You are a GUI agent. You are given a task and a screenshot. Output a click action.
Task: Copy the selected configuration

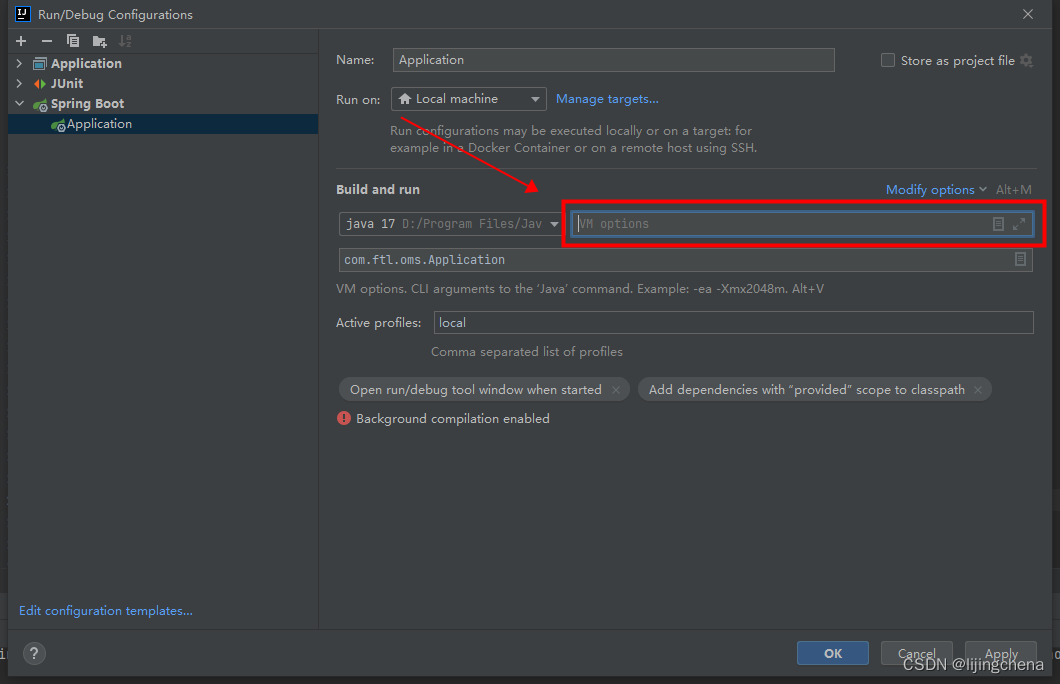71,40
